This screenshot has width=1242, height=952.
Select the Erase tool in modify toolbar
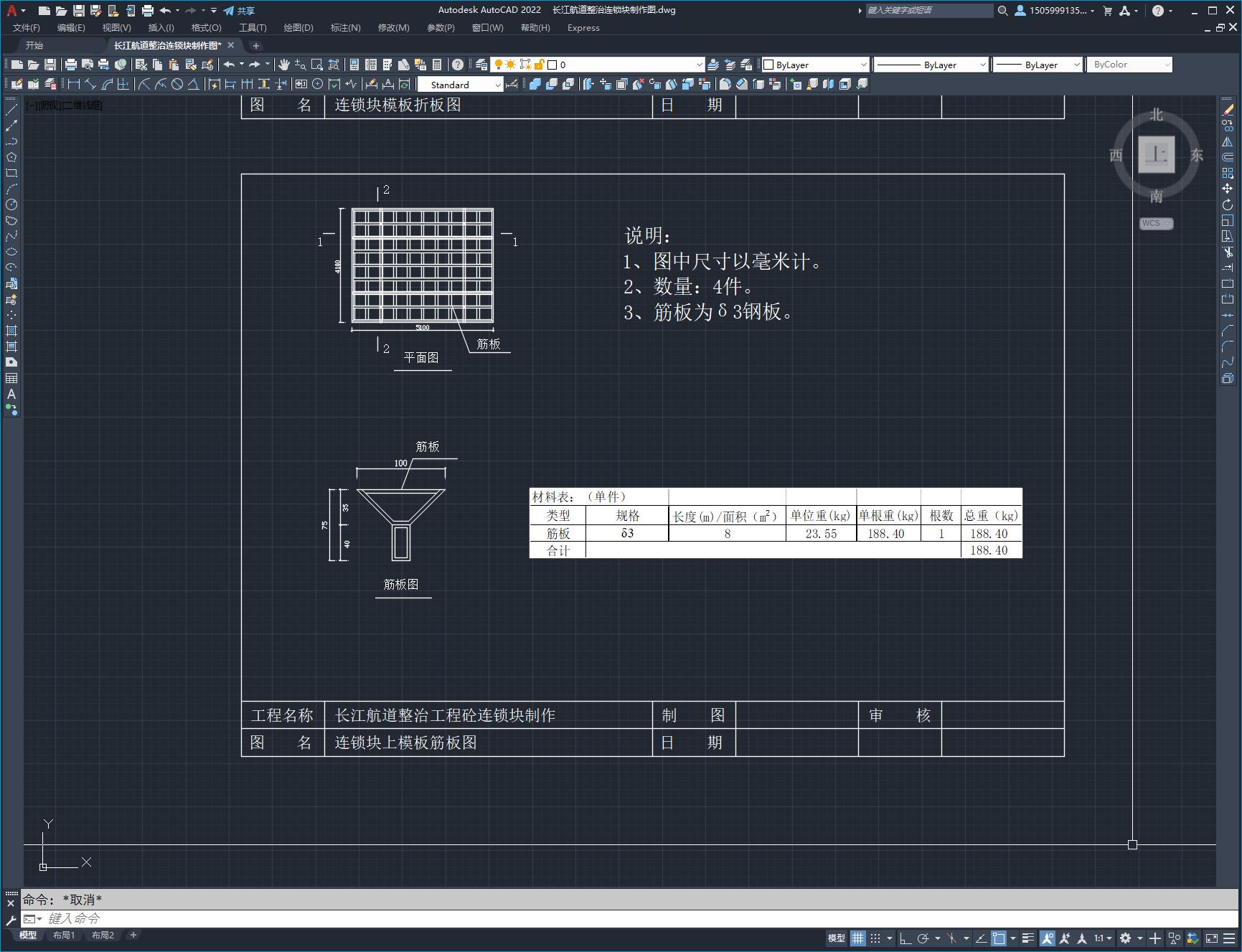click(x=1228, y=110)
